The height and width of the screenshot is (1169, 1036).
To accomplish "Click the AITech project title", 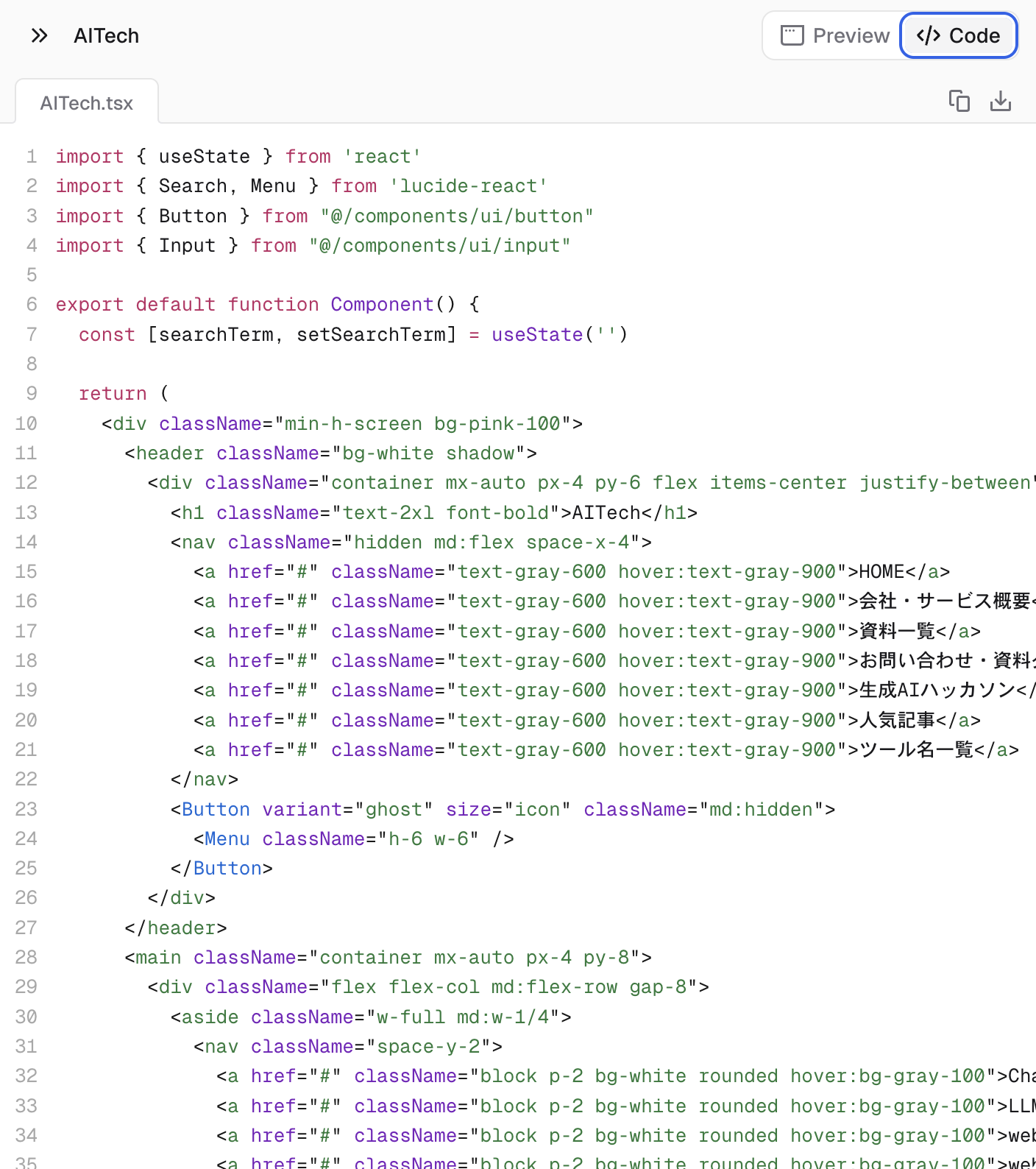I will click(x=106, y=35).
